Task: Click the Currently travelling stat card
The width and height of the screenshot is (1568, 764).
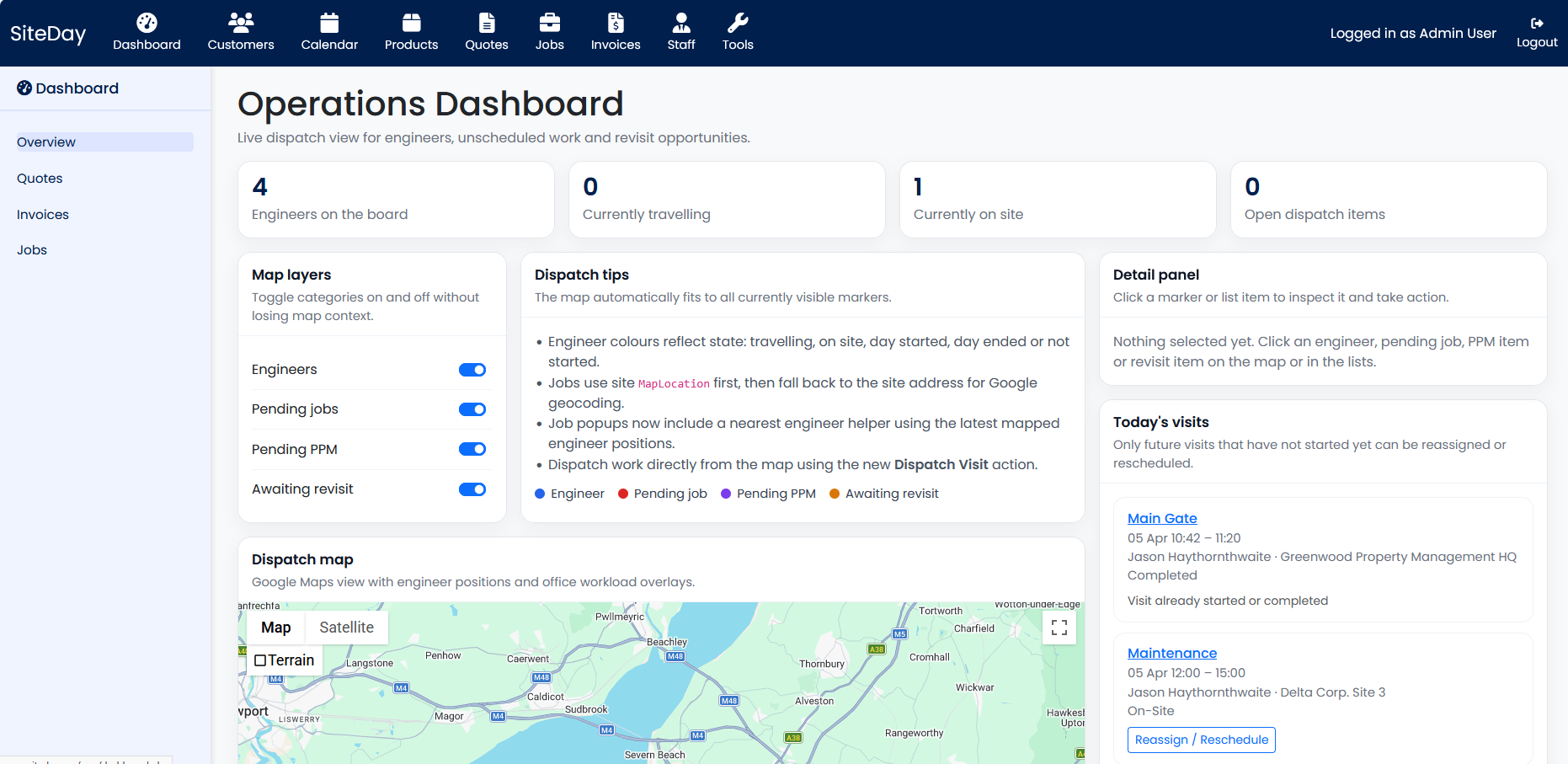Action: click(727, 200)
